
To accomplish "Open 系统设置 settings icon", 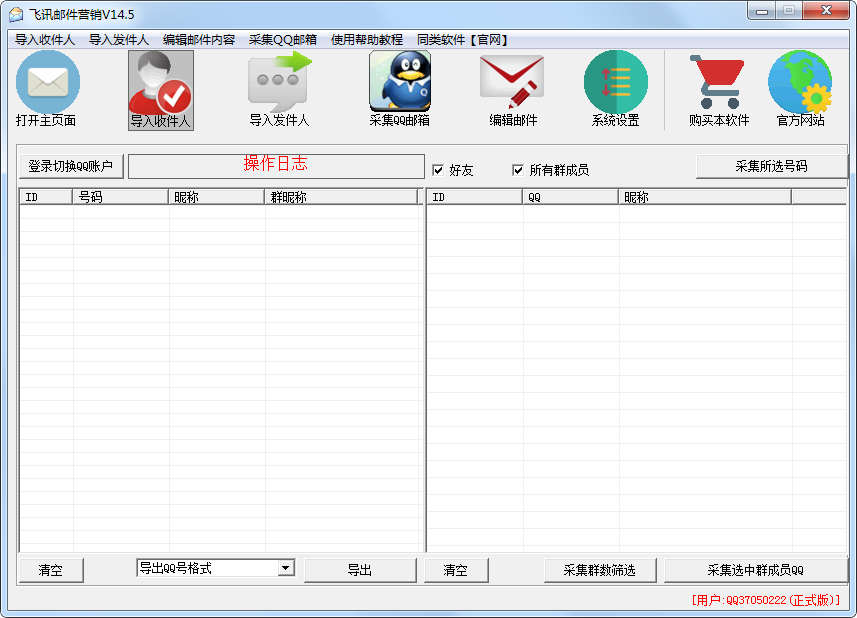I will [615, 83].
